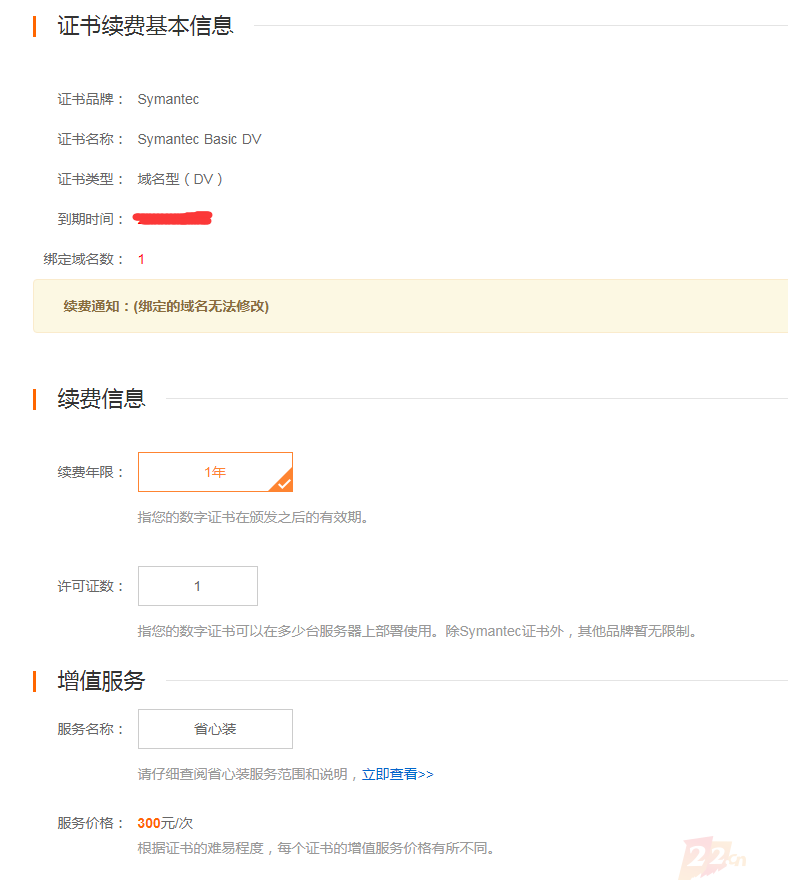
Task: Click the 许可证数 description mentioning Symantec证书
Action: [418, 631]
